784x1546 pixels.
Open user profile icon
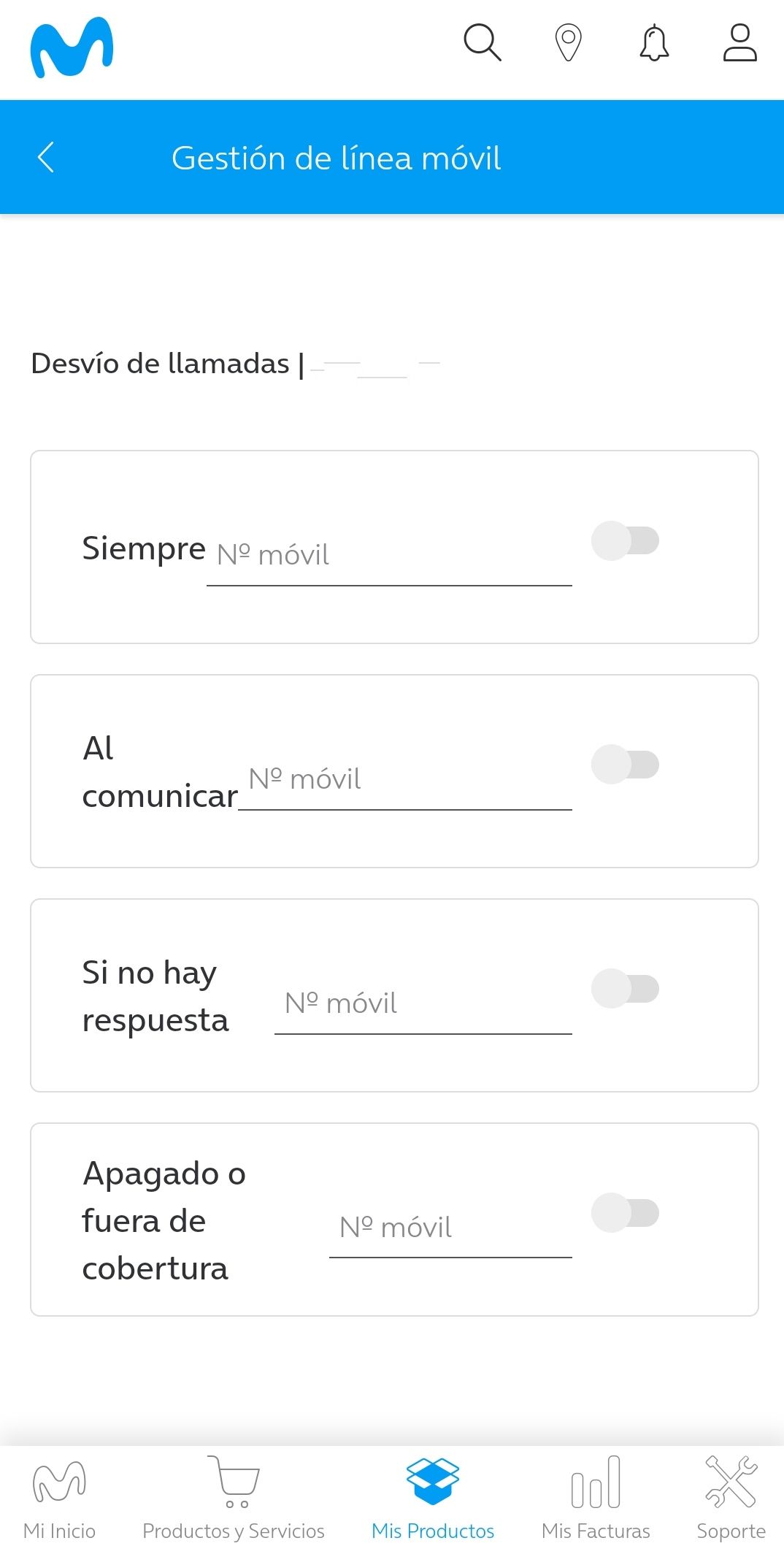point(739,42)
